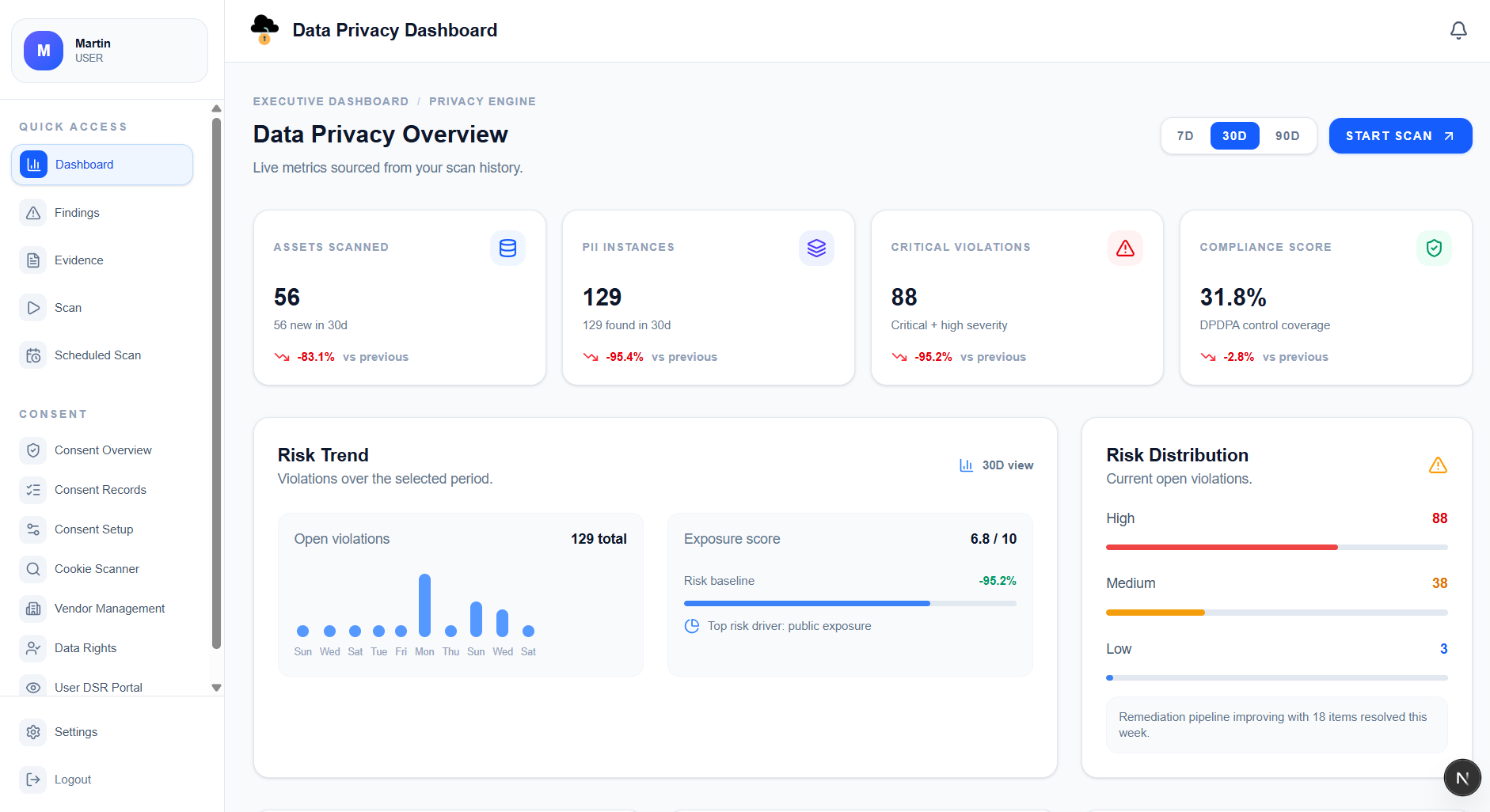The width and height of the screenshot is (1490, 812).
Task: Click the sidebar scrollbar thumb
Action: click(216, 384)
